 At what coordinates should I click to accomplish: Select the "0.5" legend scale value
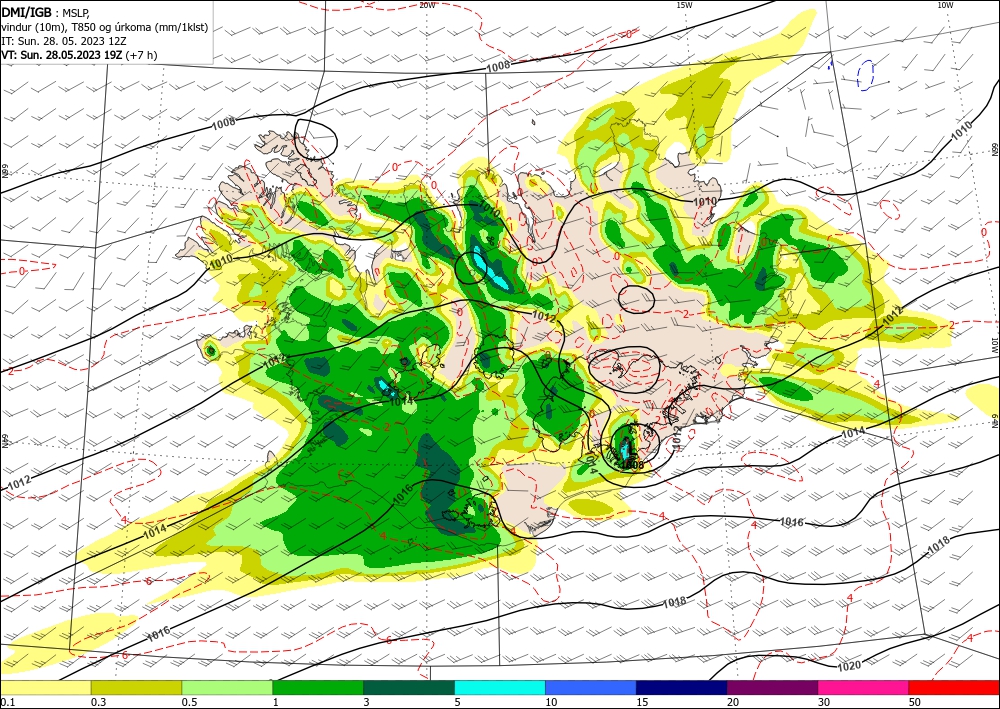[x=189, y=702]
